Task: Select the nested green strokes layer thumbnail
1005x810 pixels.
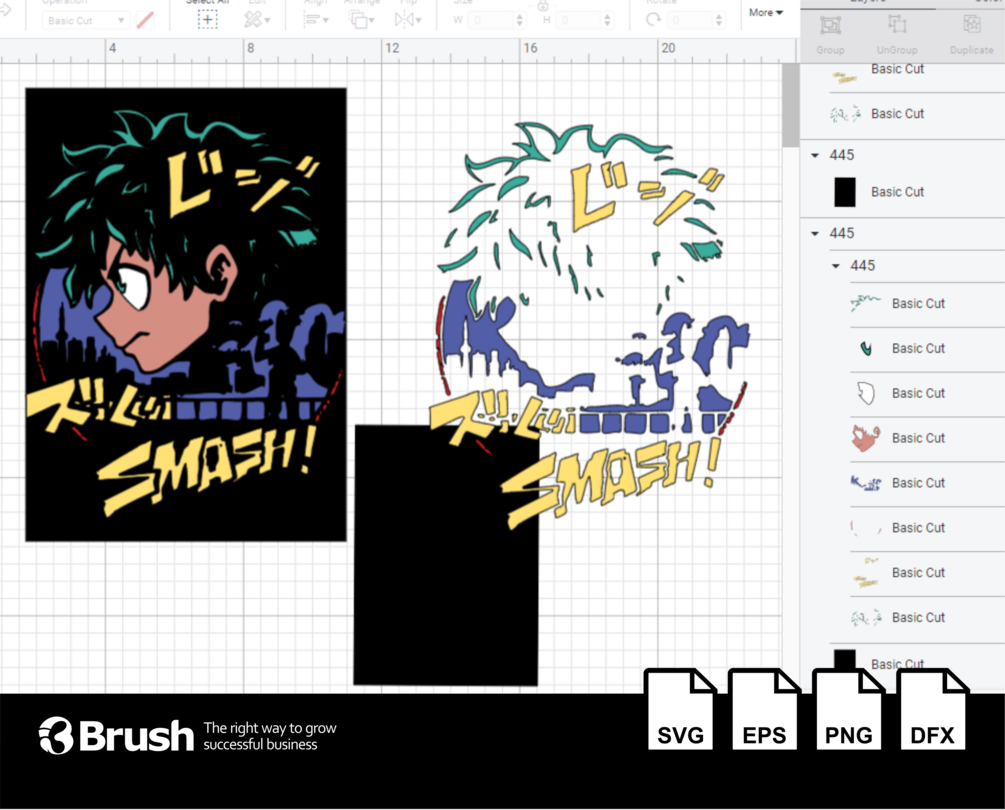Action: pyautogui.click(x=865, y=618)
